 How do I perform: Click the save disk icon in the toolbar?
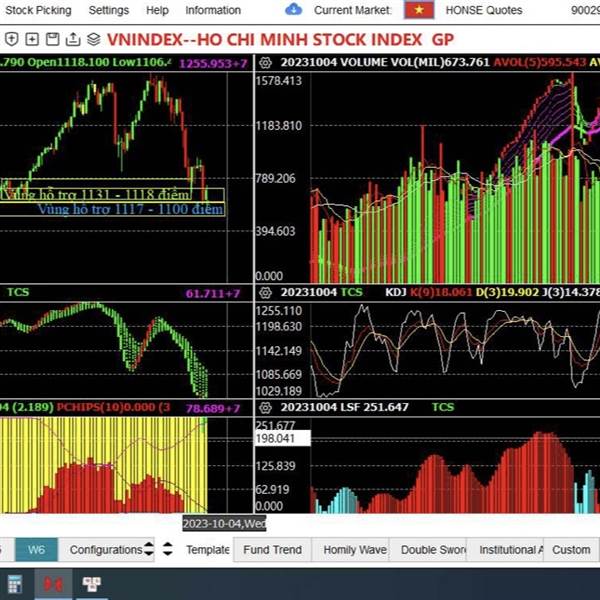point(52,39)
